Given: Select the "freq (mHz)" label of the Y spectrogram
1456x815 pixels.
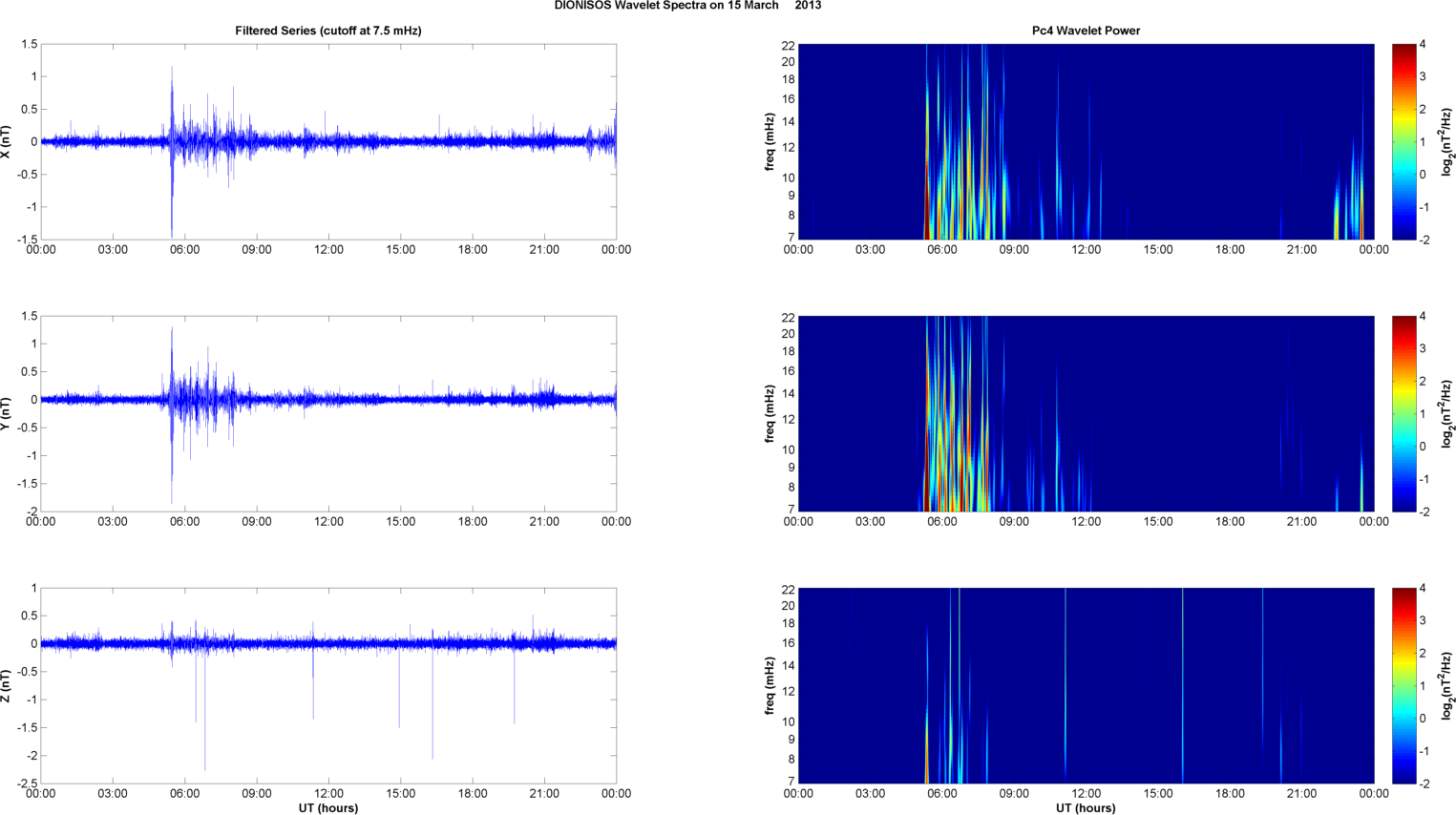Looking at the screenshot, I should 770,413.
